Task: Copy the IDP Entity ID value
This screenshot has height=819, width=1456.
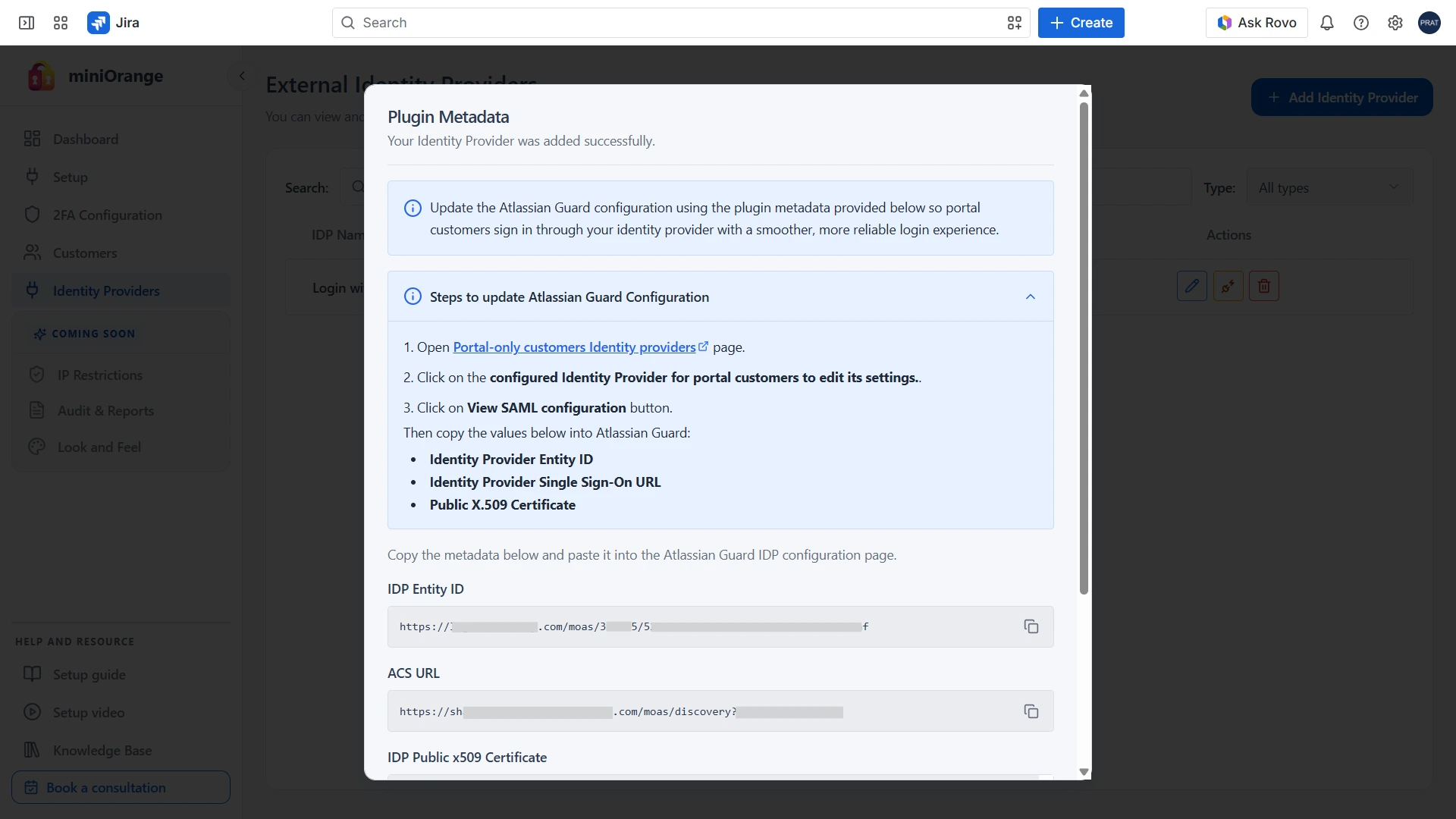Action: coord(1031,626)
